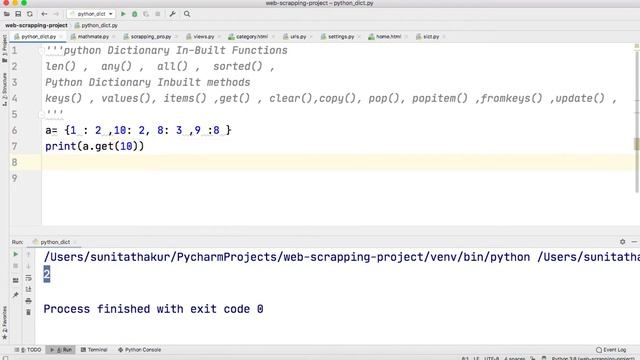Click the Restore Layout icon in Run panel
The width and height of the screenshot is (640, 360).
(x=16, y=280)
